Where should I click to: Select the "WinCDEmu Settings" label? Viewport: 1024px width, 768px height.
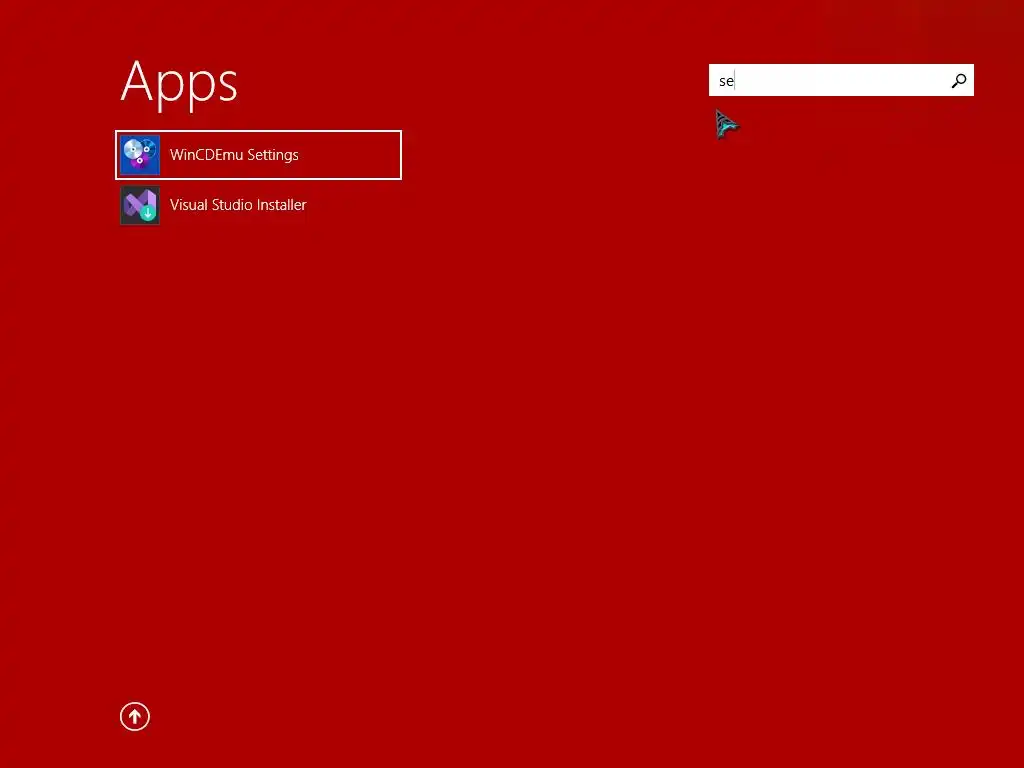pyautogui.click(x=234, y=155)
